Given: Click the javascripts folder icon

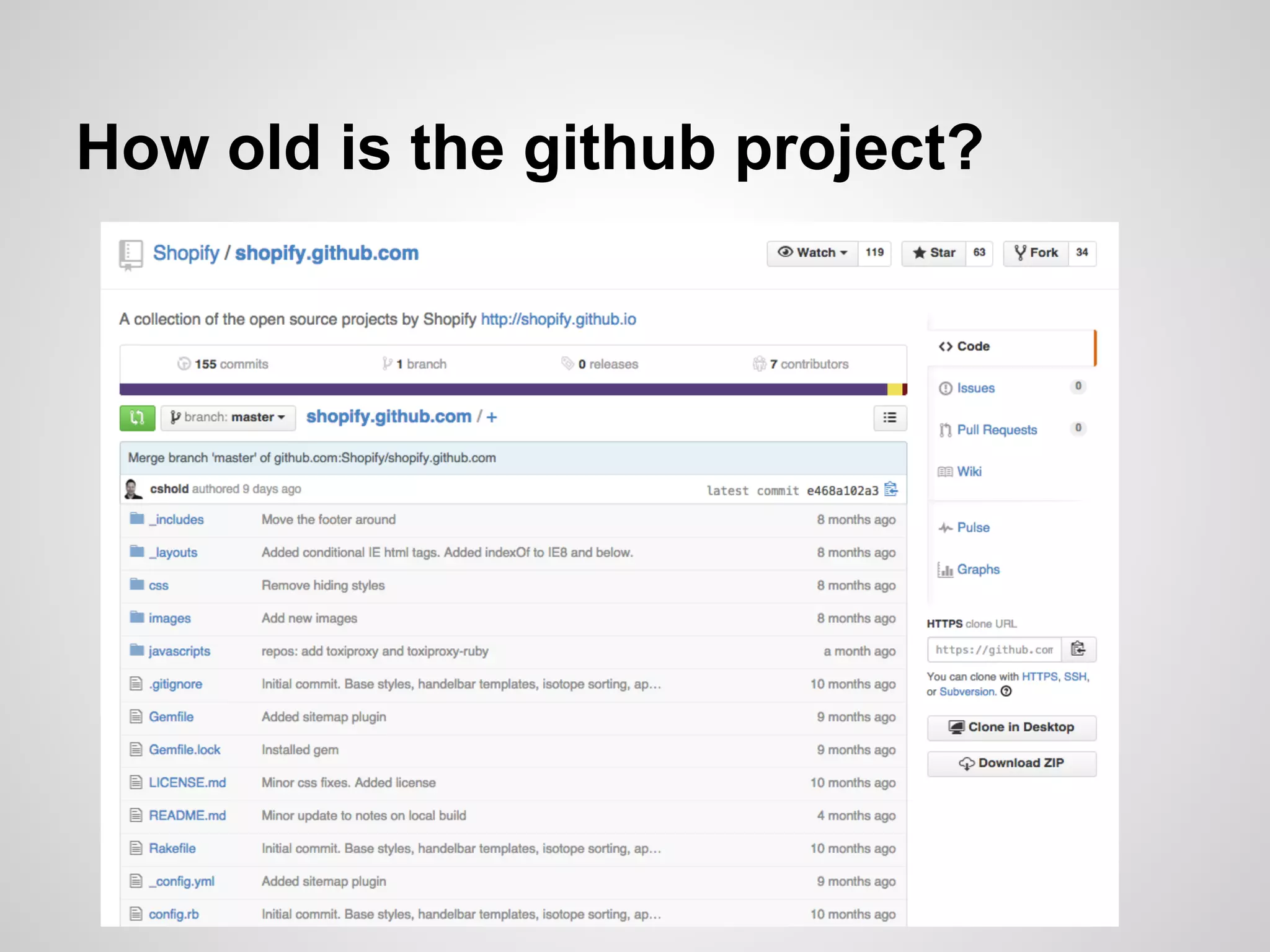Looking at the screenshot, I should (x=137, y=650).
